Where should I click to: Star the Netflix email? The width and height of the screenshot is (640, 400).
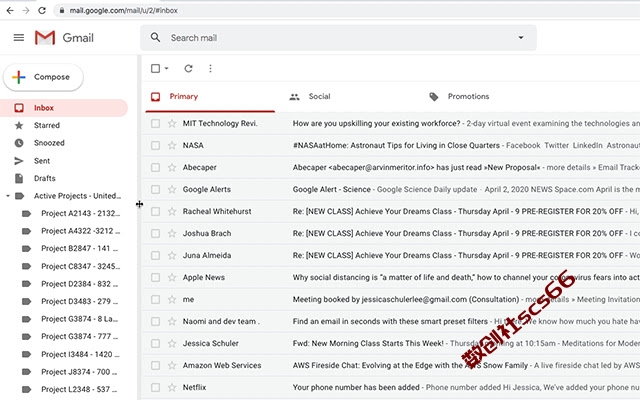coord(172,387)
